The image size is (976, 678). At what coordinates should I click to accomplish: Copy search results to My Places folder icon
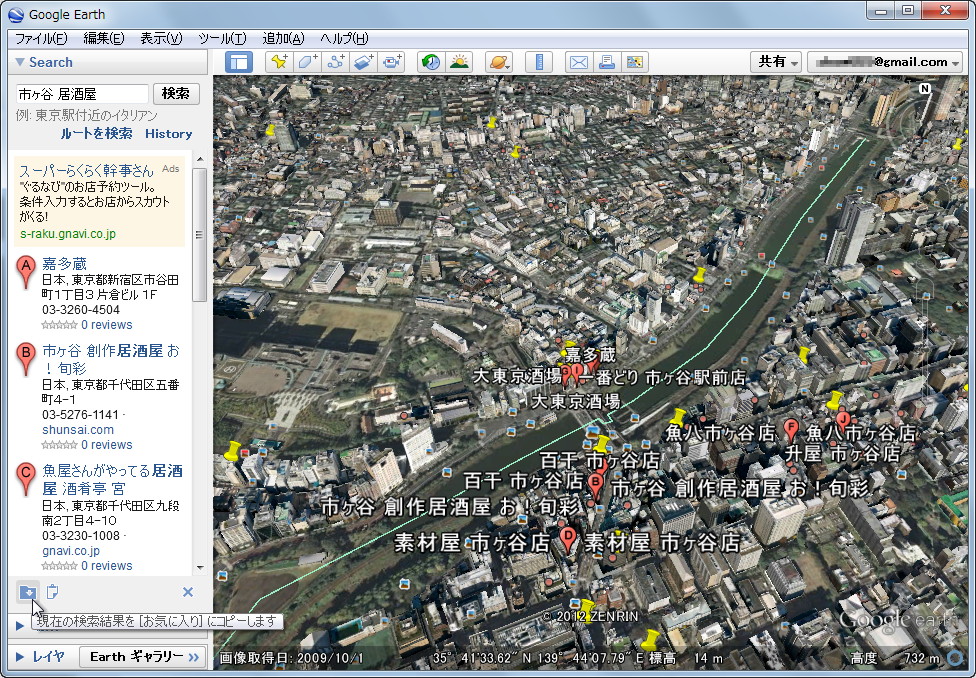pos(27,592)
